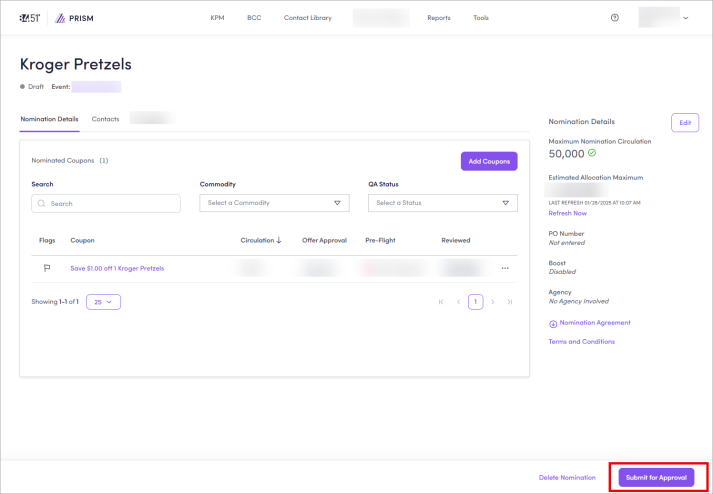The height and width of the screenshot is (494, 713).
Task: Go to the last page arrow icon
Action: pyautogui.click(x=509, y=301)
